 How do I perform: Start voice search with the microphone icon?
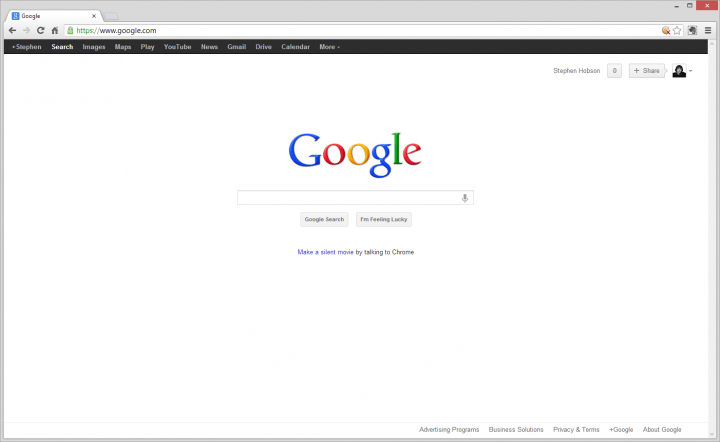(465, 198)
